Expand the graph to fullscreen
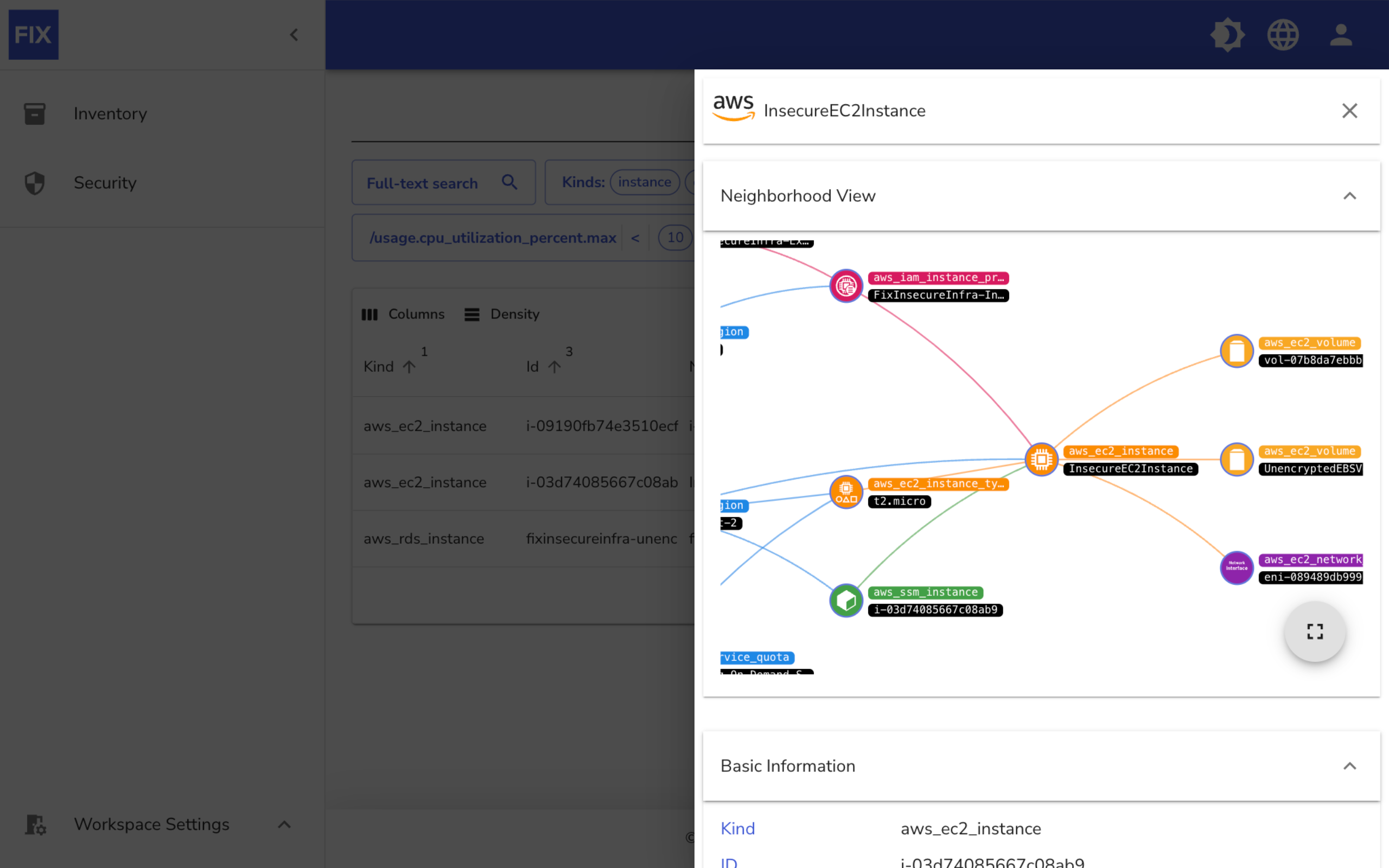This screenshot has height=868, width=1389. click(x=1315, y=631)
